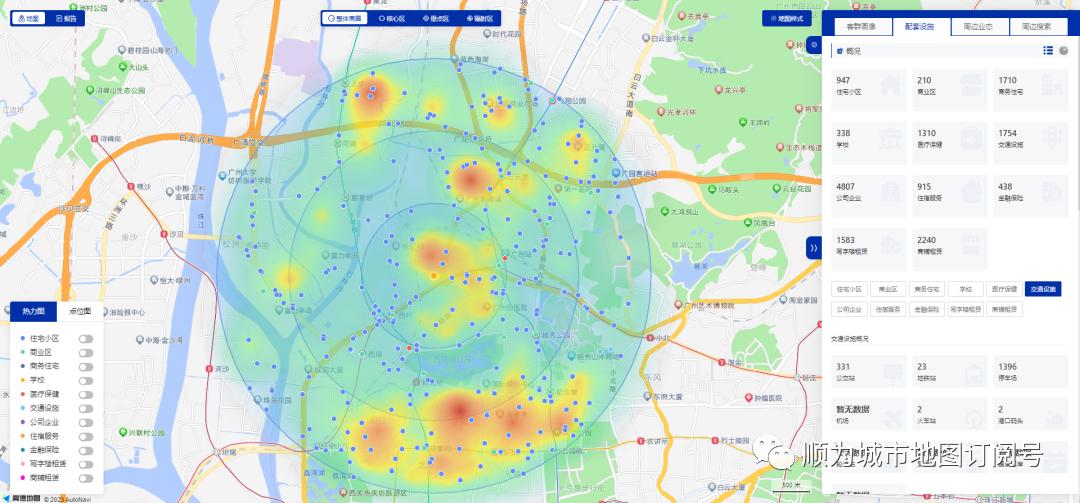Switch to the 配套设施 tab
The width and height of the screenshot is (1080, 503).
coord(921,27)
